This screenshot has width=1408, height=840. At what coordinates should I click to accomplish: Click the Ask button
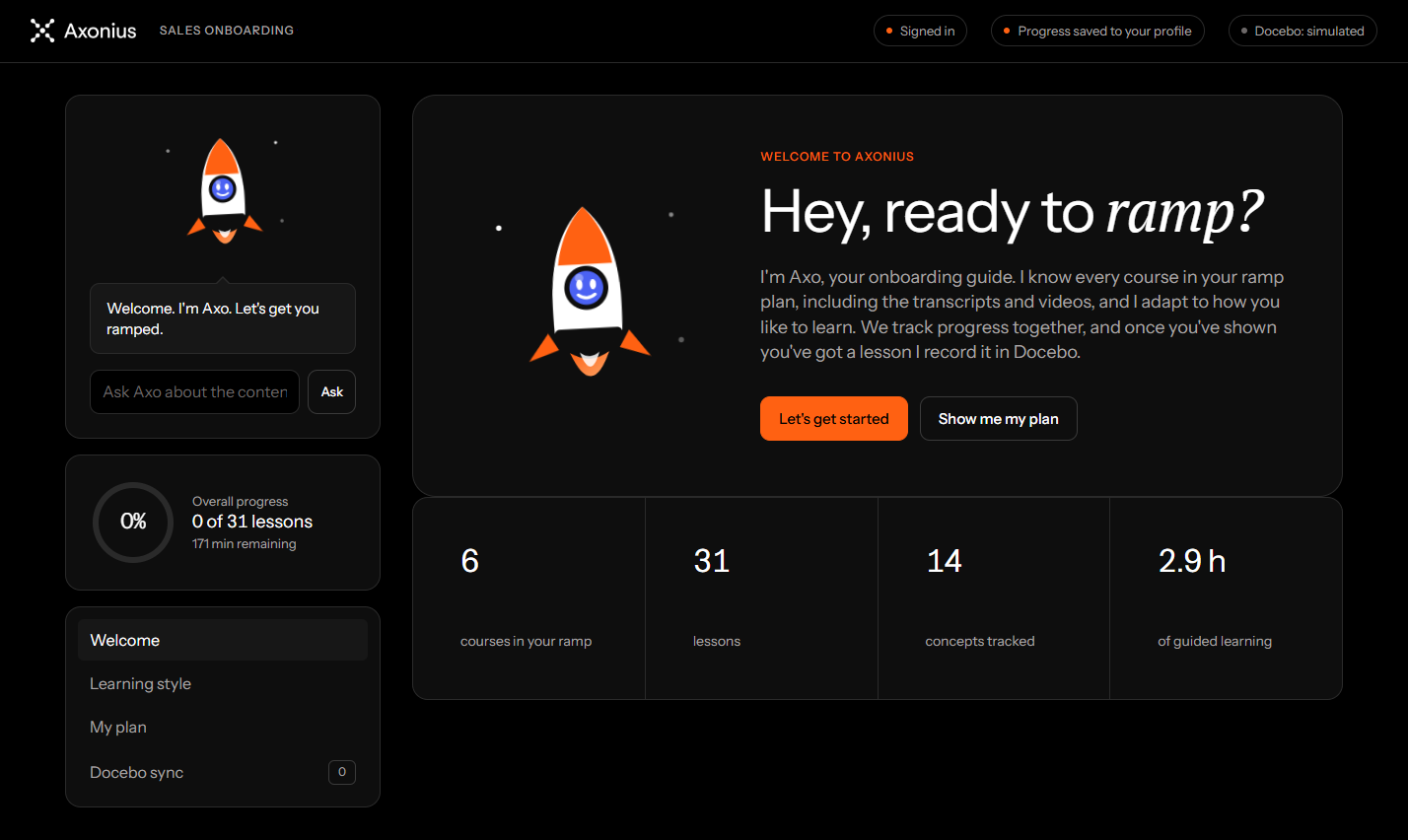pos(332,391)
